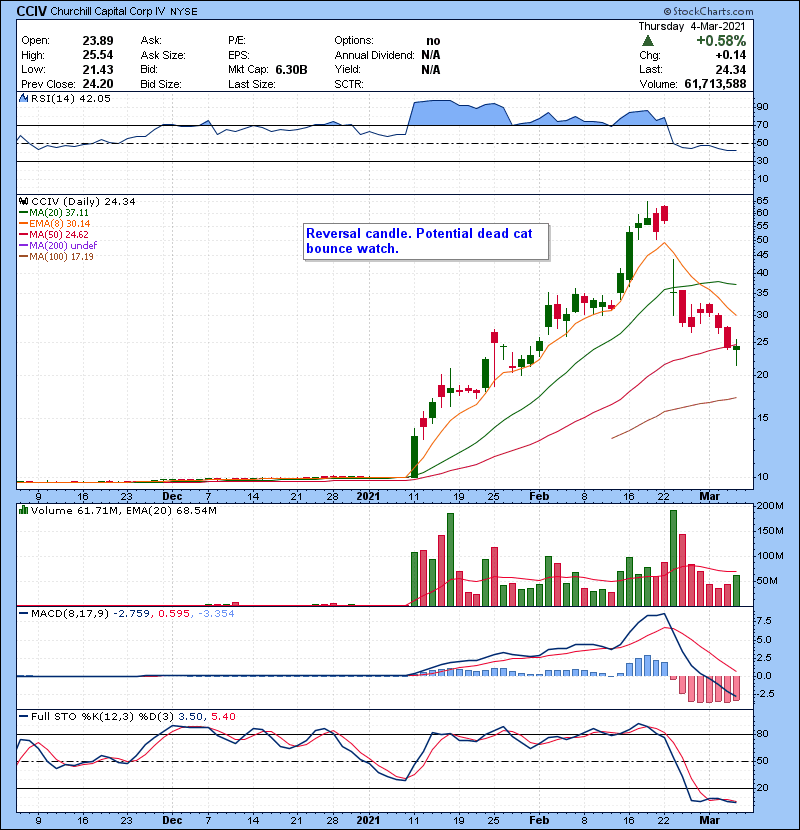Click the green up-triangle change indicator
Image resolution: width=800 pixels, height=830 pixels.
pos(647,41)
